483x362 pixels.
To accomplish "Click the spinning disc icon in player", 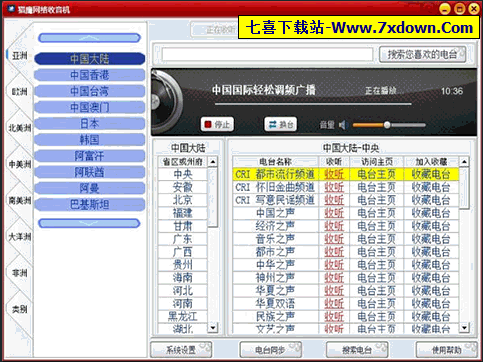I will click(166, 101).
